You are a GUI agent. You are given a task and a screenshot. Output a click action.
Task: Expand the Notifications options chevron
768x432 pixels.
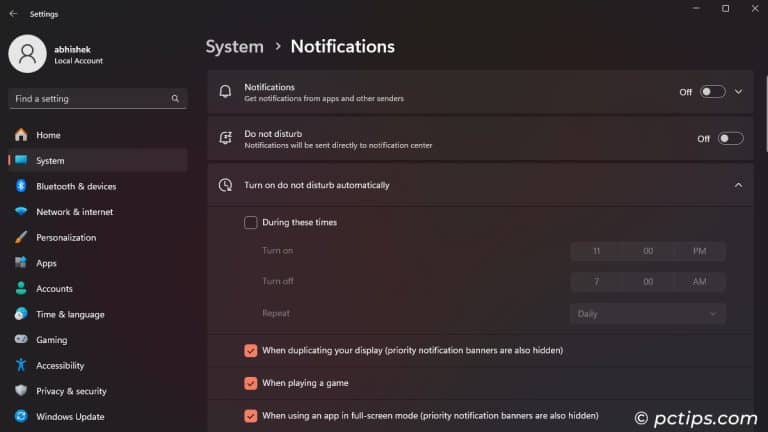point(738,92)
